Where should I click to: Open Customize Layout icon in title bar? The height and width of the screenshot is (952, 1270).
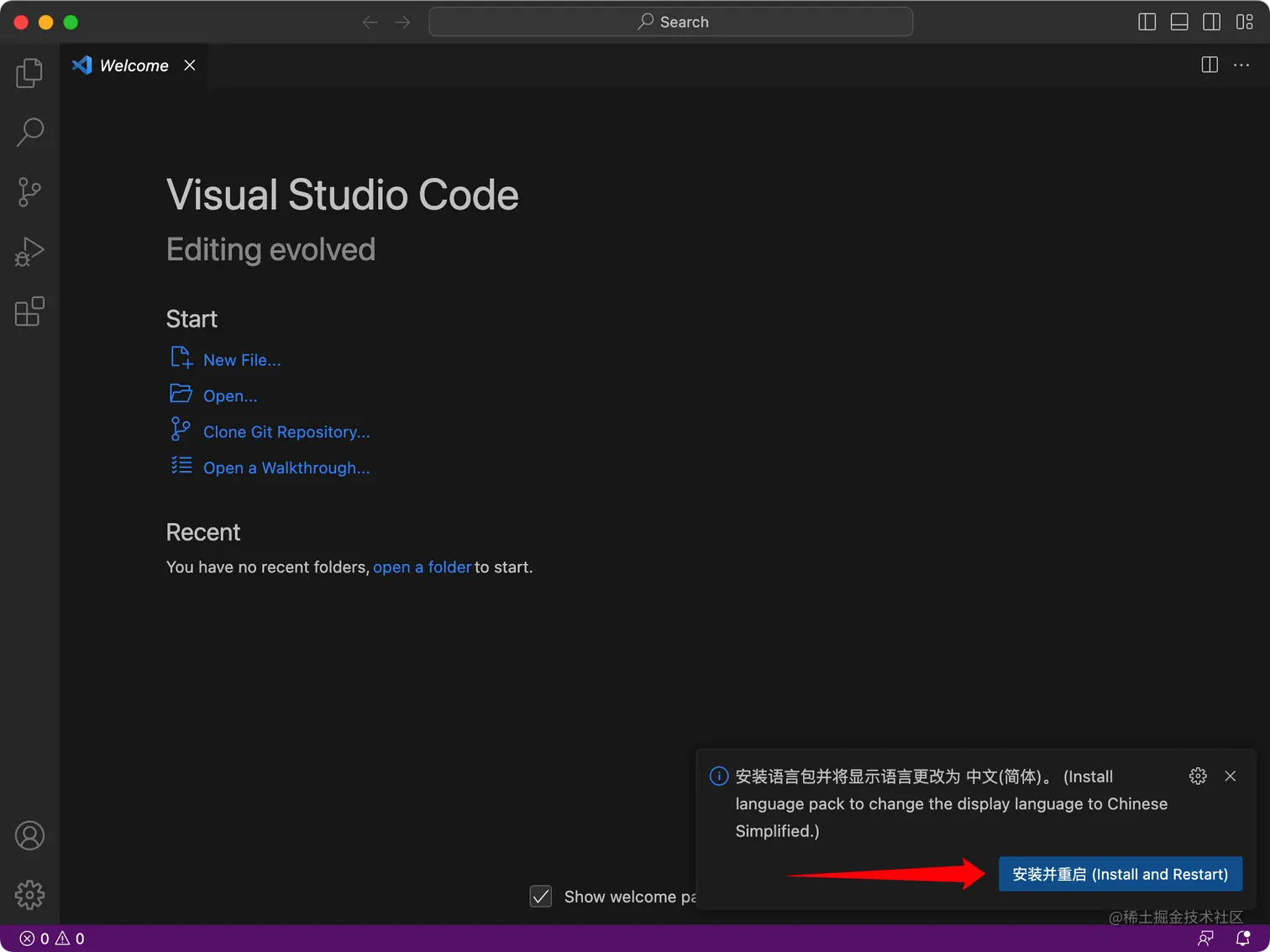[1245, 22]
